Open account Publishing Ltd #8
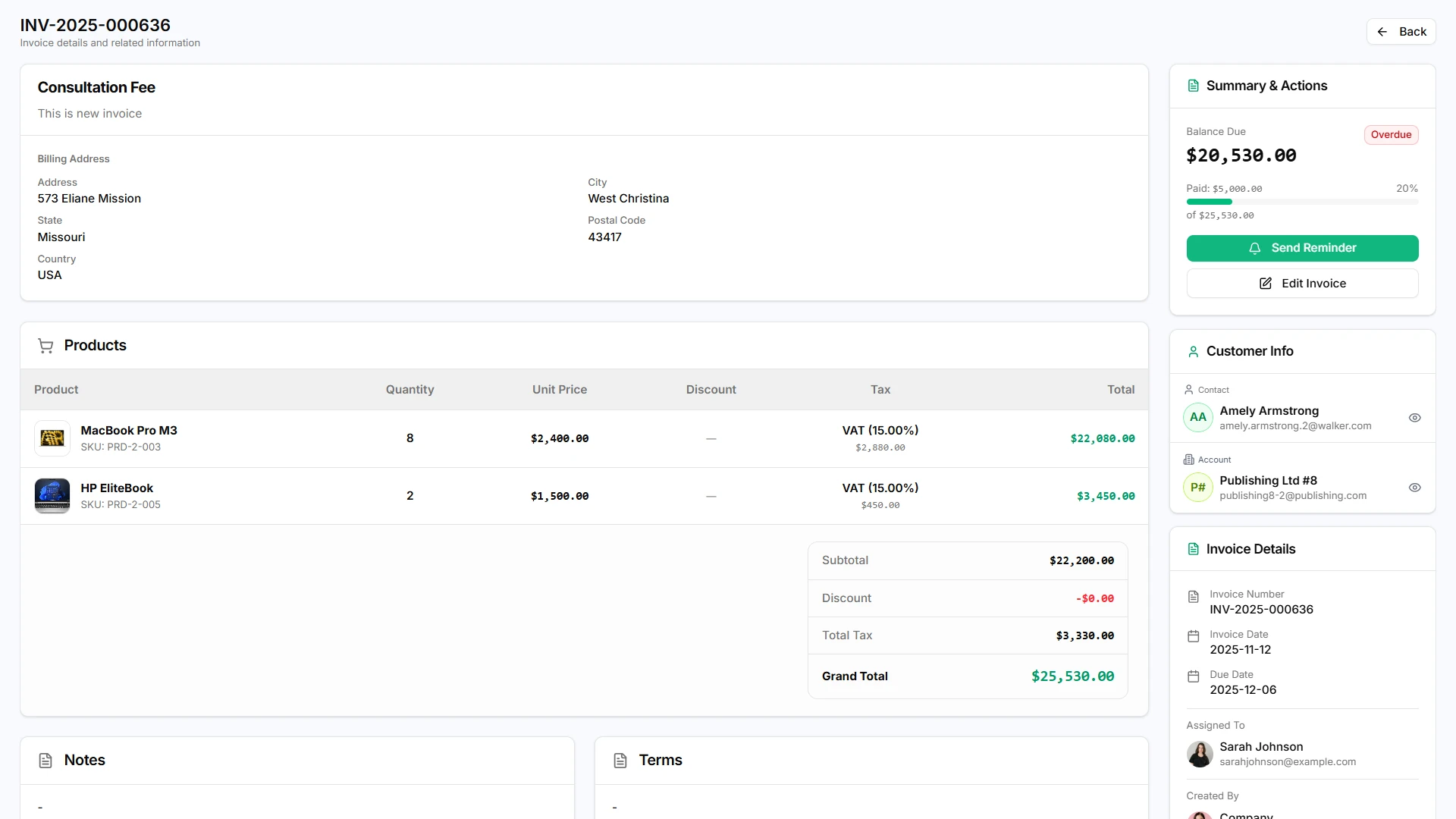Image resolution: width=1456 pixels, height=819 pixels. 1268,481
